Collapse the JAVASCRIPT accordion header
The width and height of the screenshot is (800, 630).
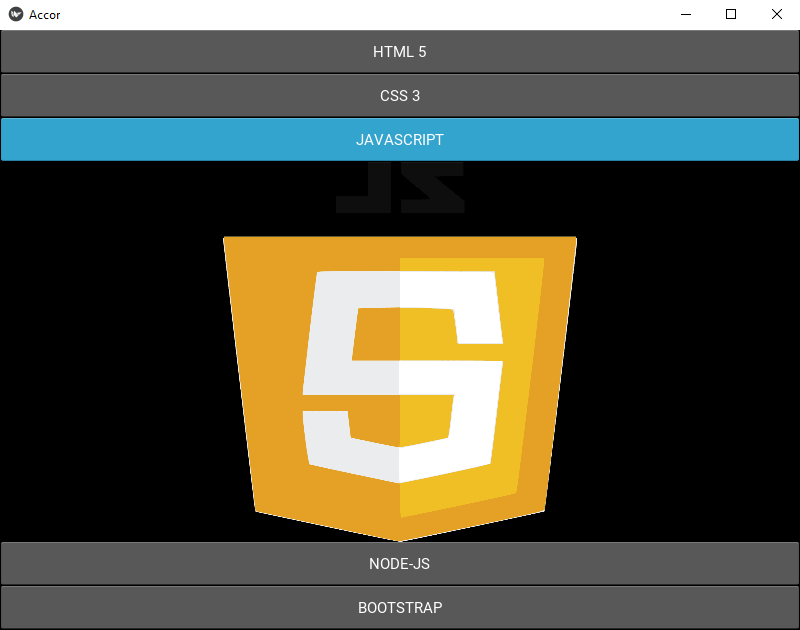coord(400,139)
